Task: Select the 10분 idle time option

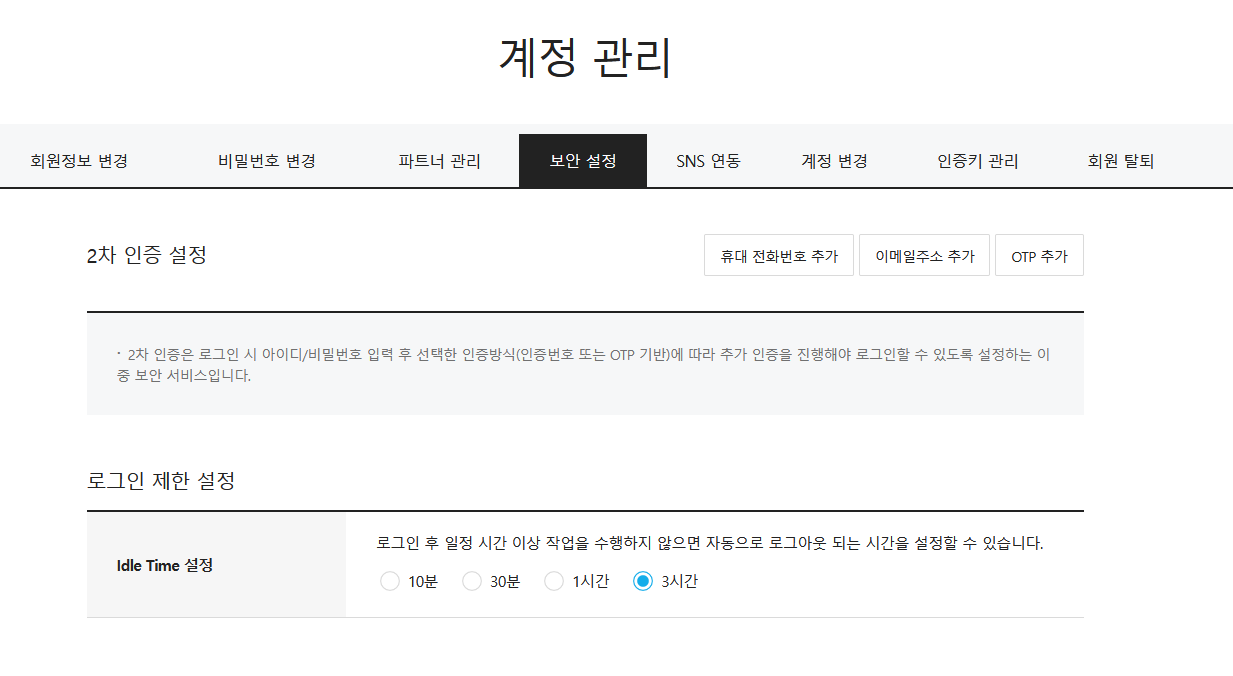Action: (390, 581)
